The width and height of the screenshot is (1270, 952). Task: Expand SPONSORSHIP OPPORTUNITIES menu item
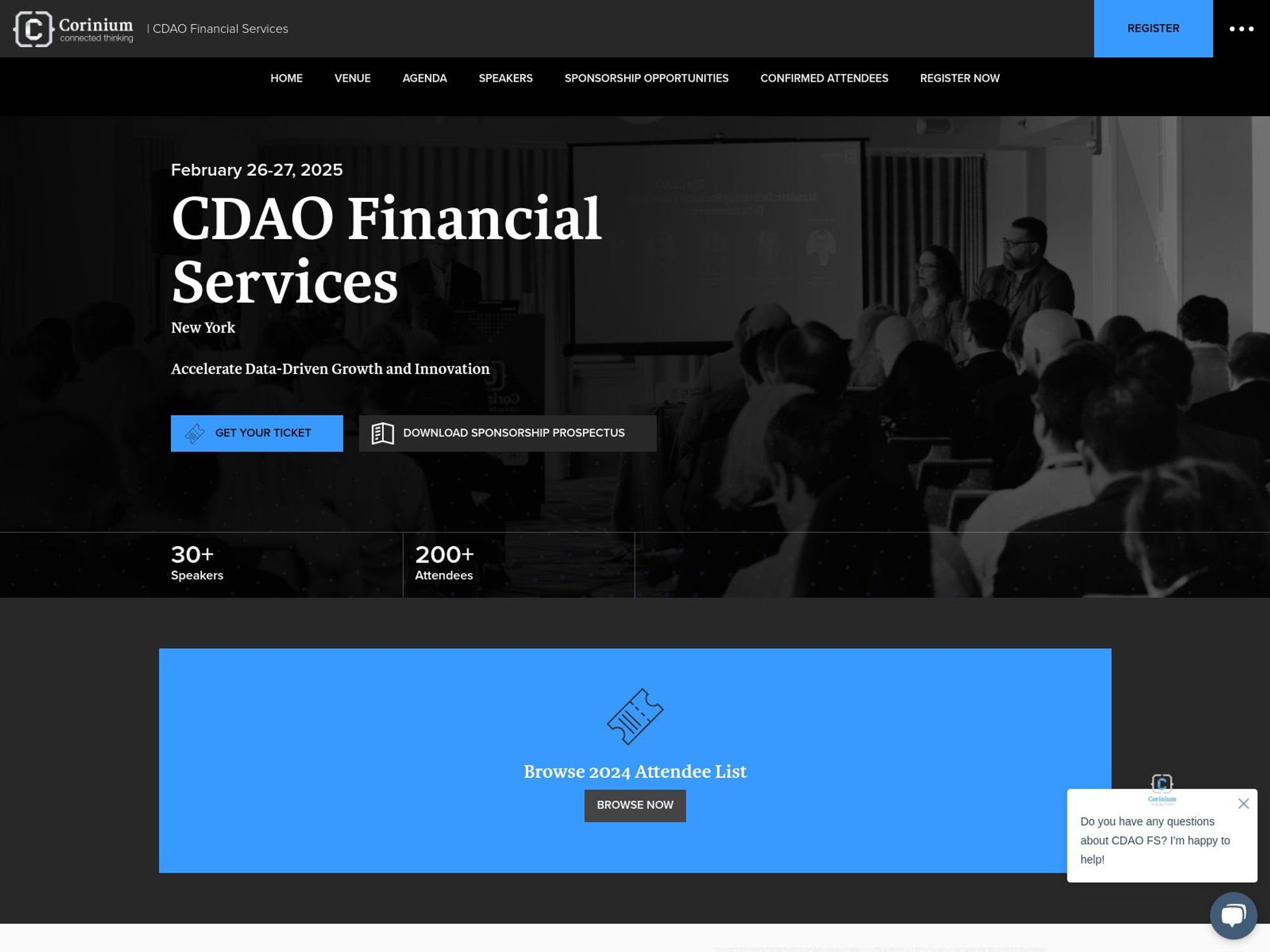(x=646, y=78)
